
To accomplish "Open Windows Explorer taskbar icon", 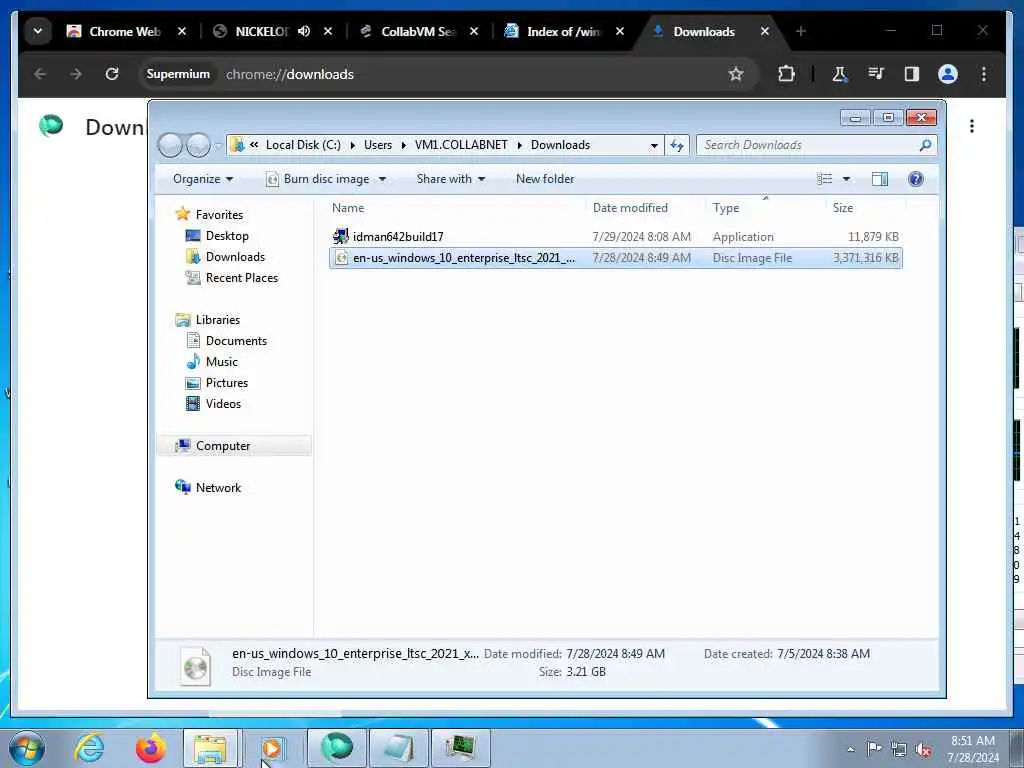I will pos(210,748).
